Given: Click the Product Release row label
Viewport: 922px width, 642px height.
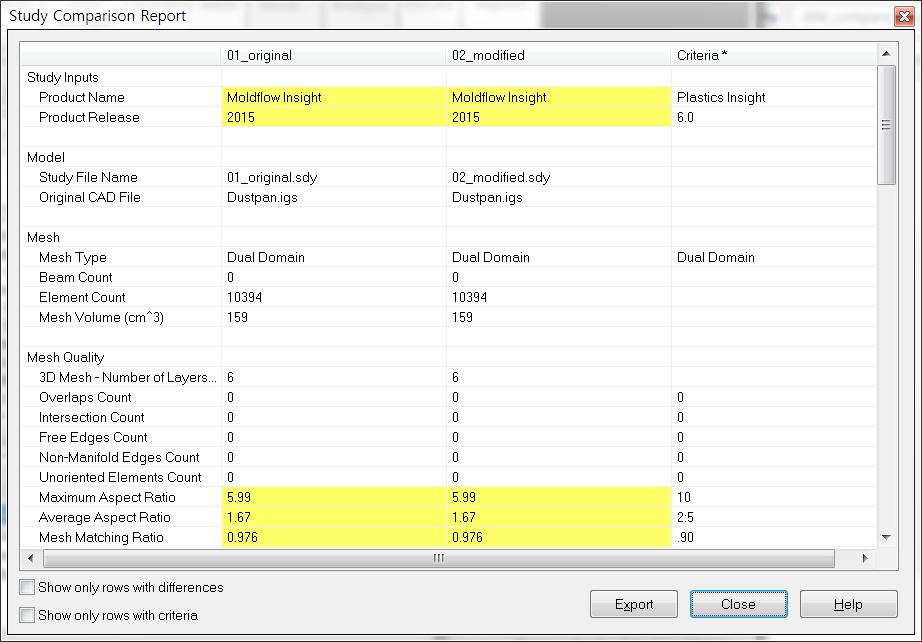Looking at the screenshot, I should 89,118.
